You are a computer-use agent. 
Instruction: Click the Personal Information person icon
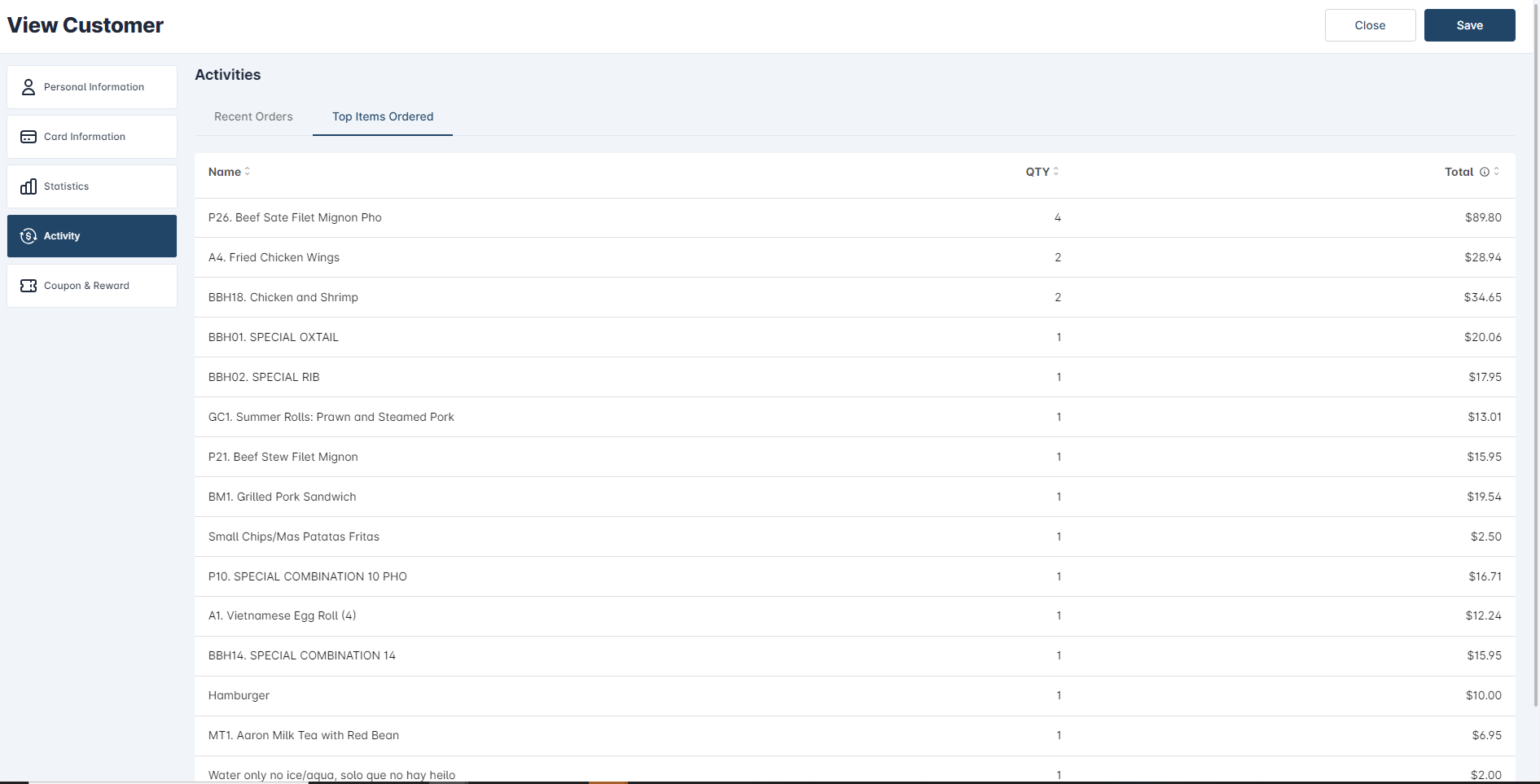click(x=29, y=87)
